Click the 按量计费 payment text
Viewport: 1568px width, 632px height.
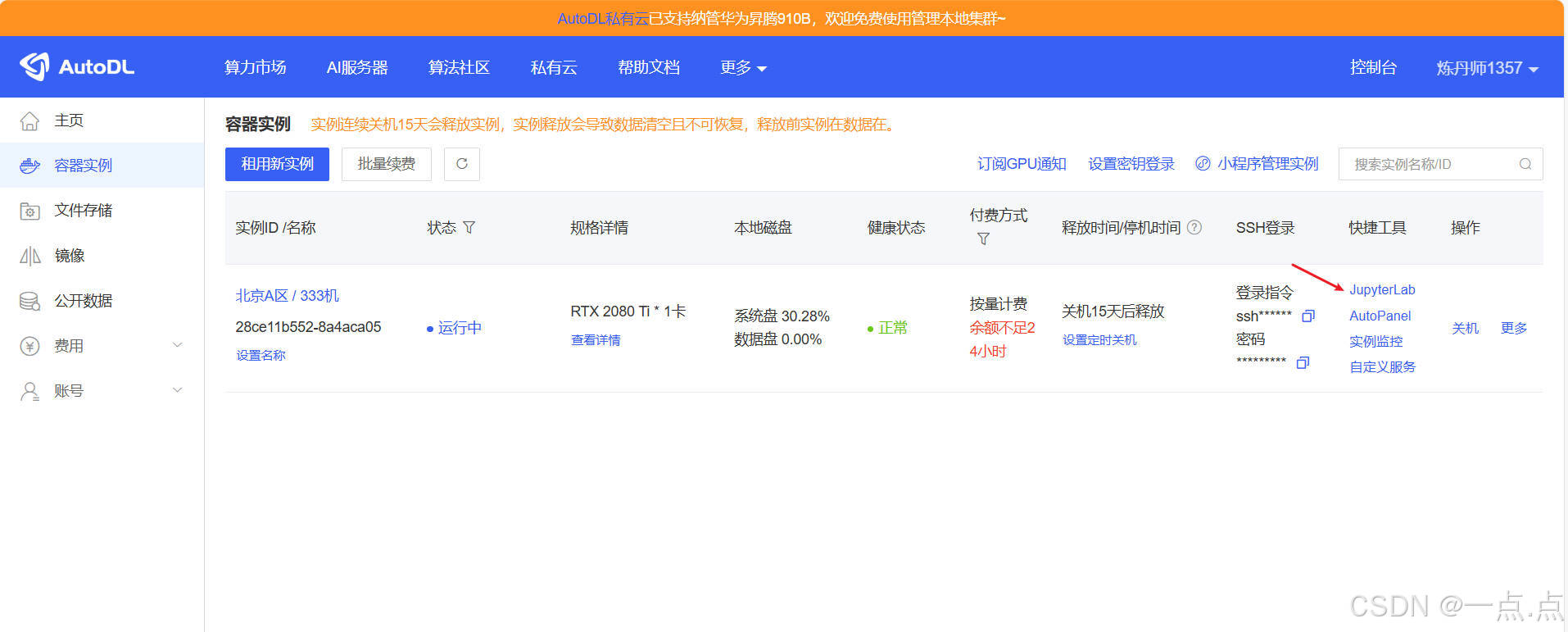coord(998,304)
